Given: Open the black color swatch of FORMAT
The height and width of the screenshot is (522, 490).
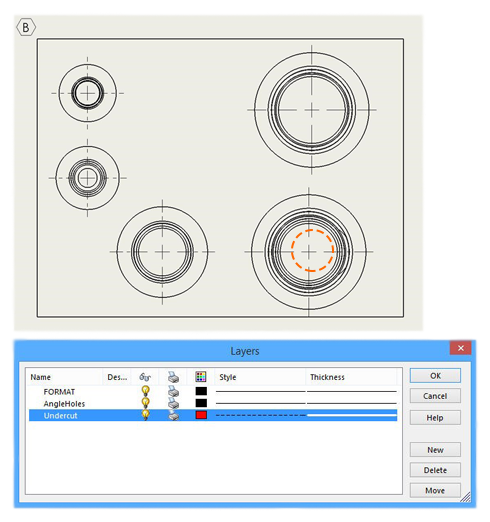Looking at the screenshot, I should coord(201,391).
